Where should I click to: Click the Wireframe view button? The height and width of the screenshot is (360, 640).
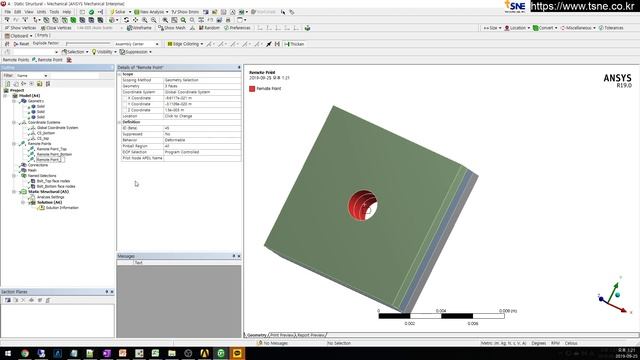click(x=139, y=28)
